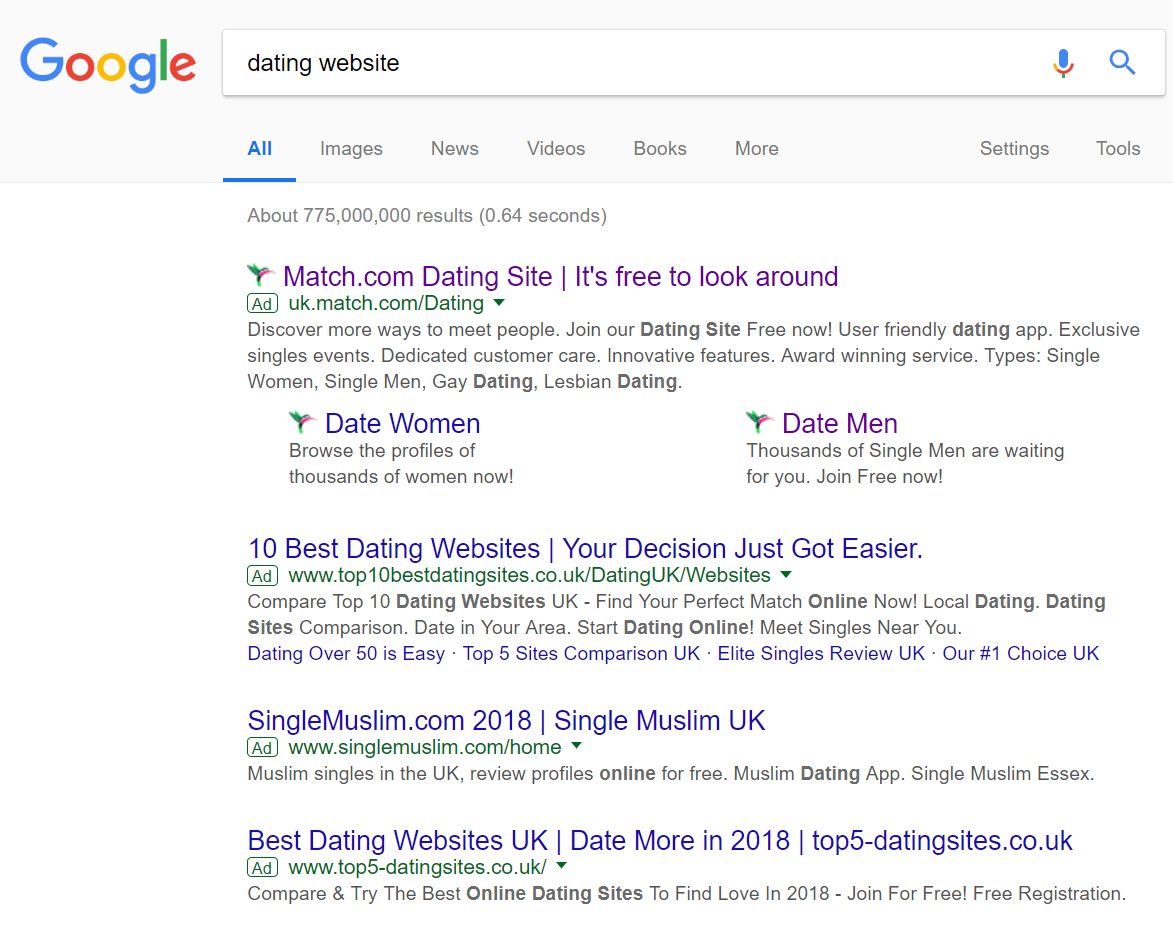This screenshot has width=1173, height=927.
Task: Open the Date Men sitelink
Action: coord(839,423)
